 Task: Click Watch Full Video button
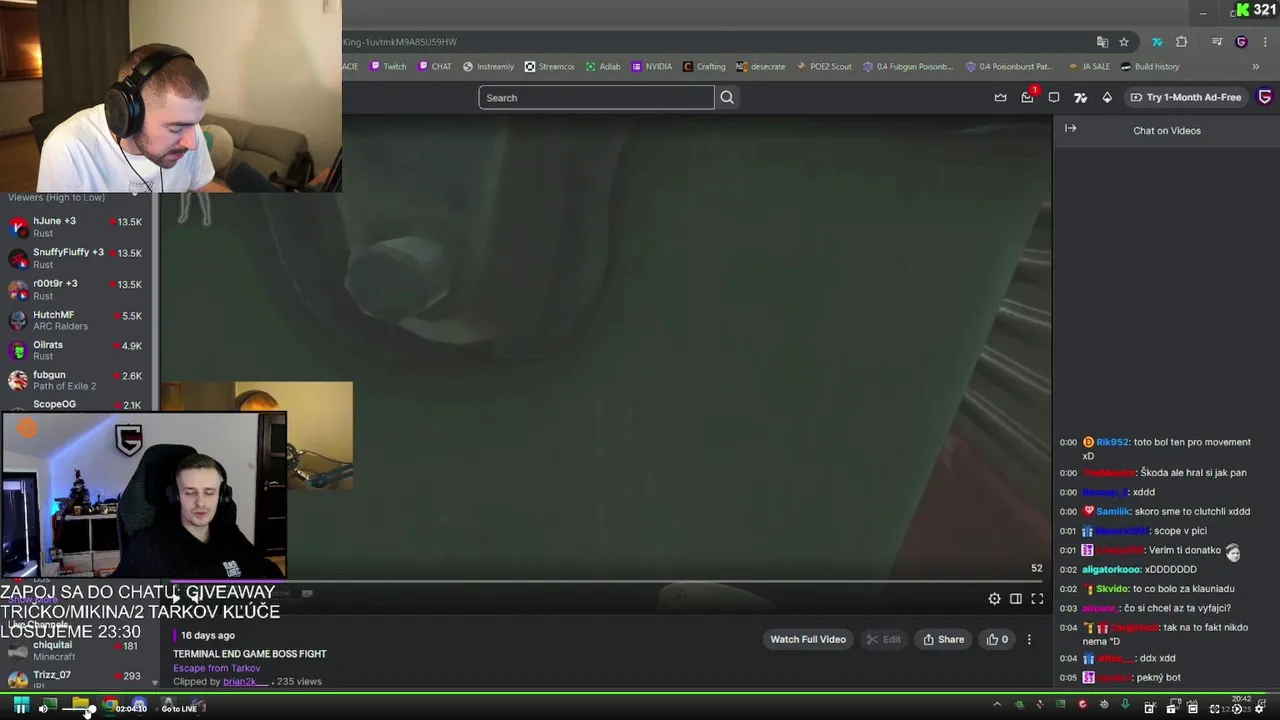click(808, 639)
